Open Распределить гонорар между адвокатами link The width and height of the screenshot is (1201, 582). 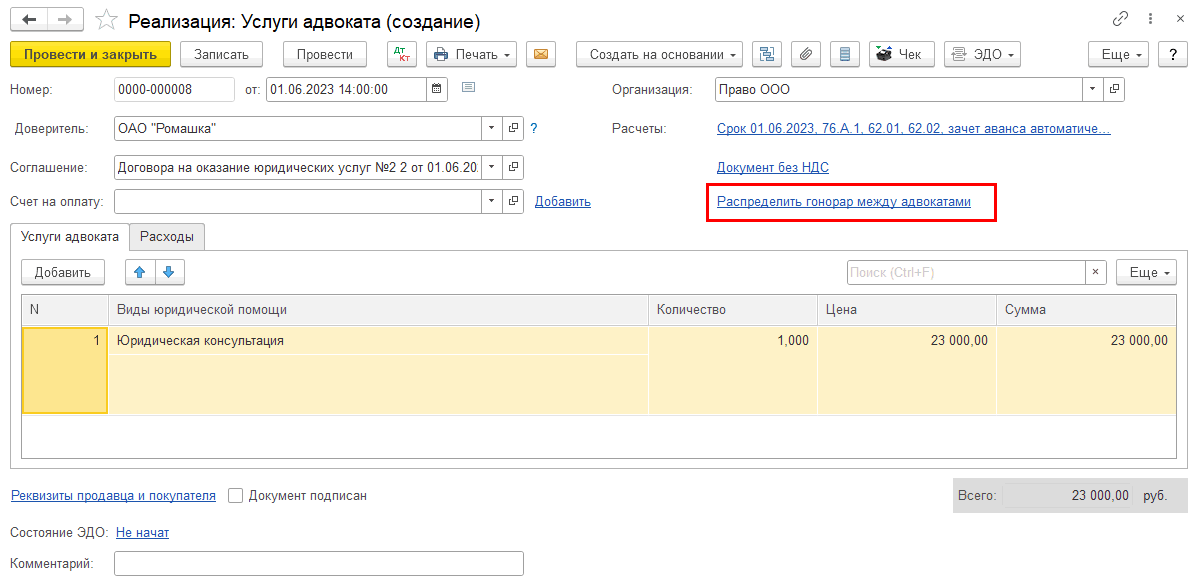pyautogui.click(x=843, y=201)
